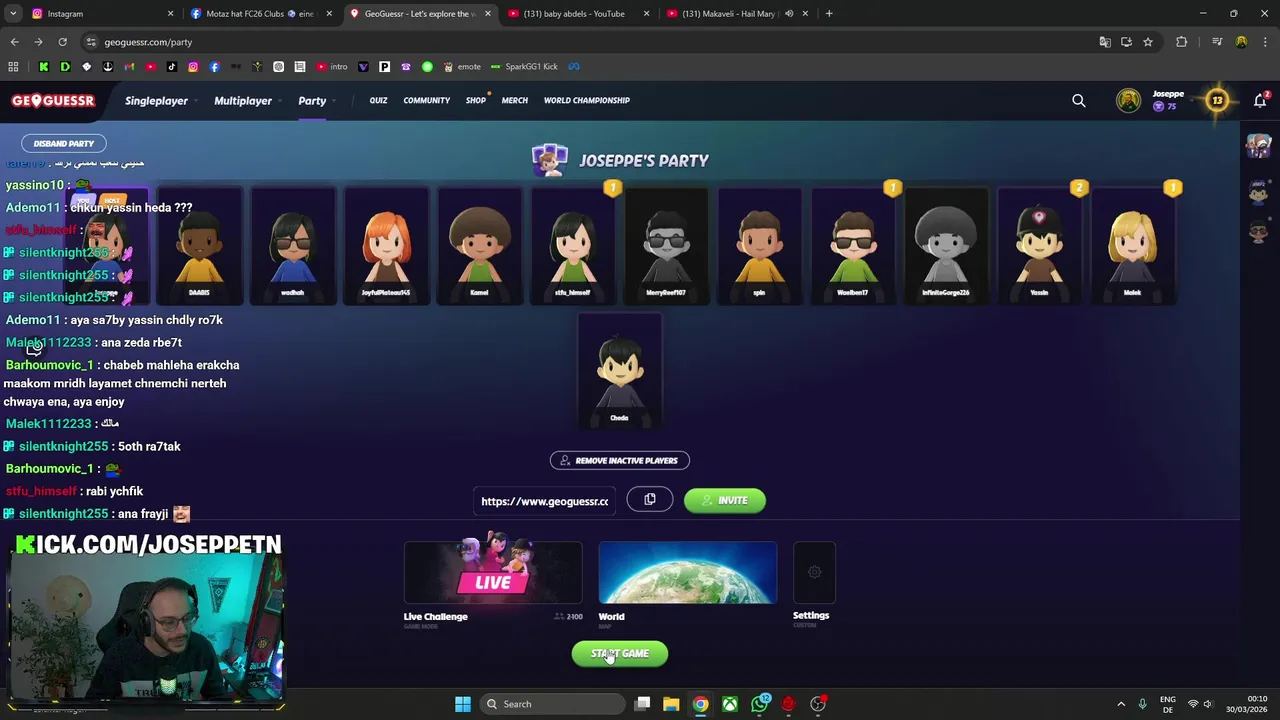
Task: Translate page icon in address bar
Action: click(1104, 42)
